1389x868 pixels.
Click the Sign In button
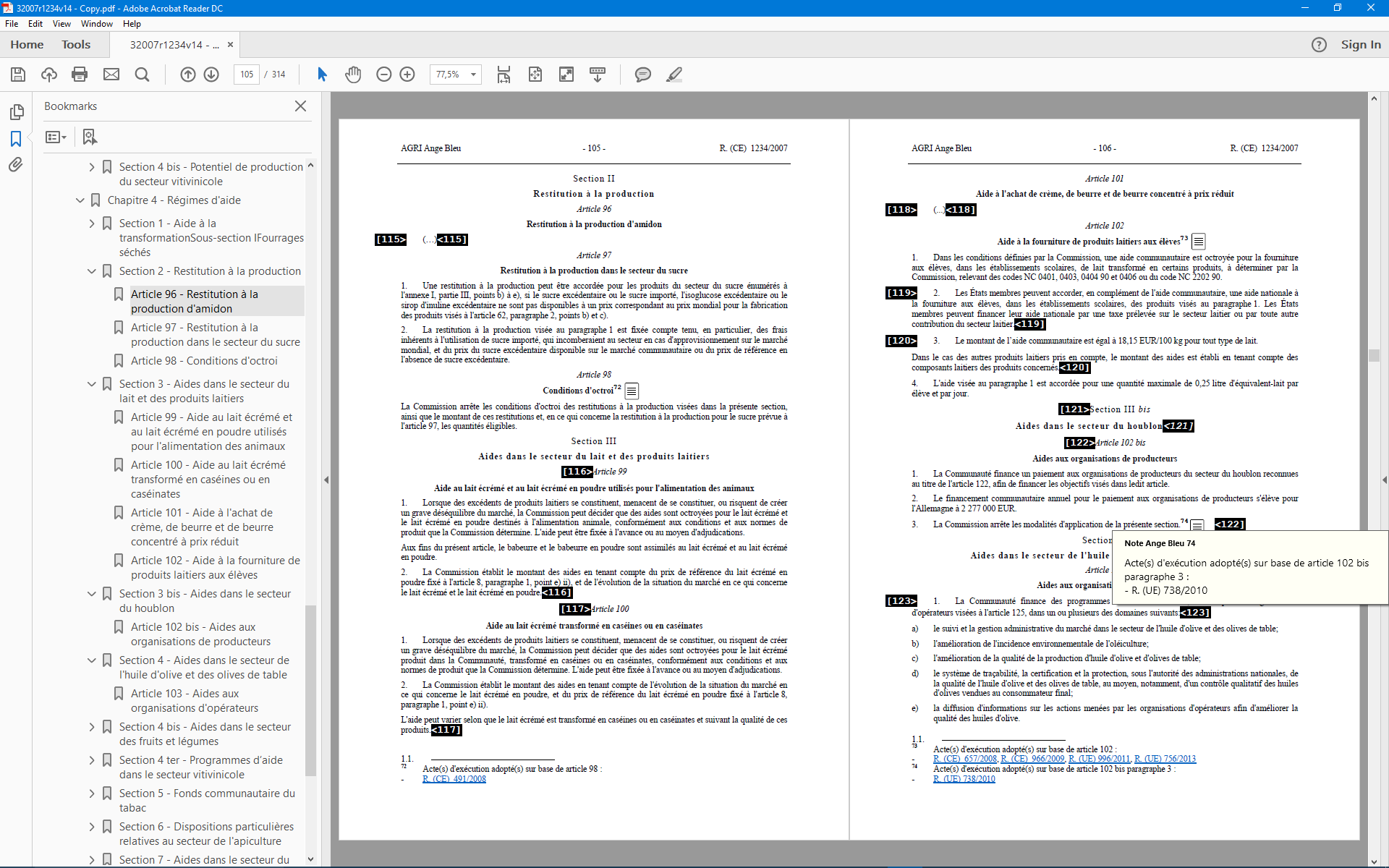pyautogui.click(x=1361, y=45)
